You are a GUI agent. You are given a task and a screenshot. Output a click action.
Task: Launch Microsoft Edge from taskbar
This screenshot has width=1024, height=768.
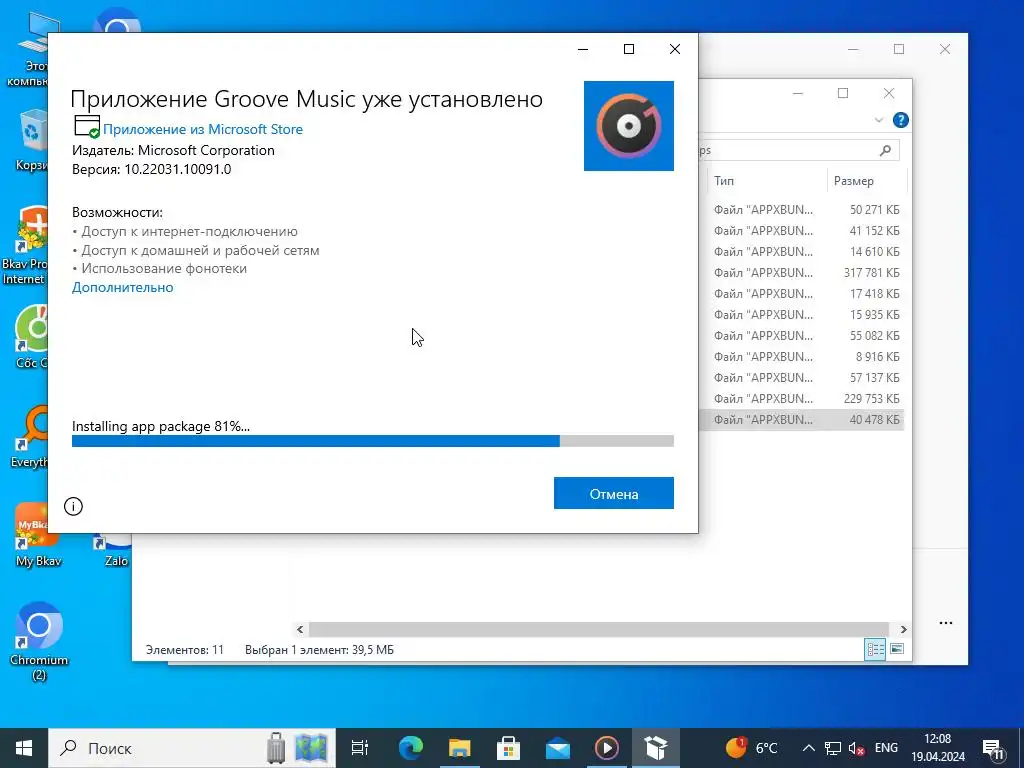point(410,748)
